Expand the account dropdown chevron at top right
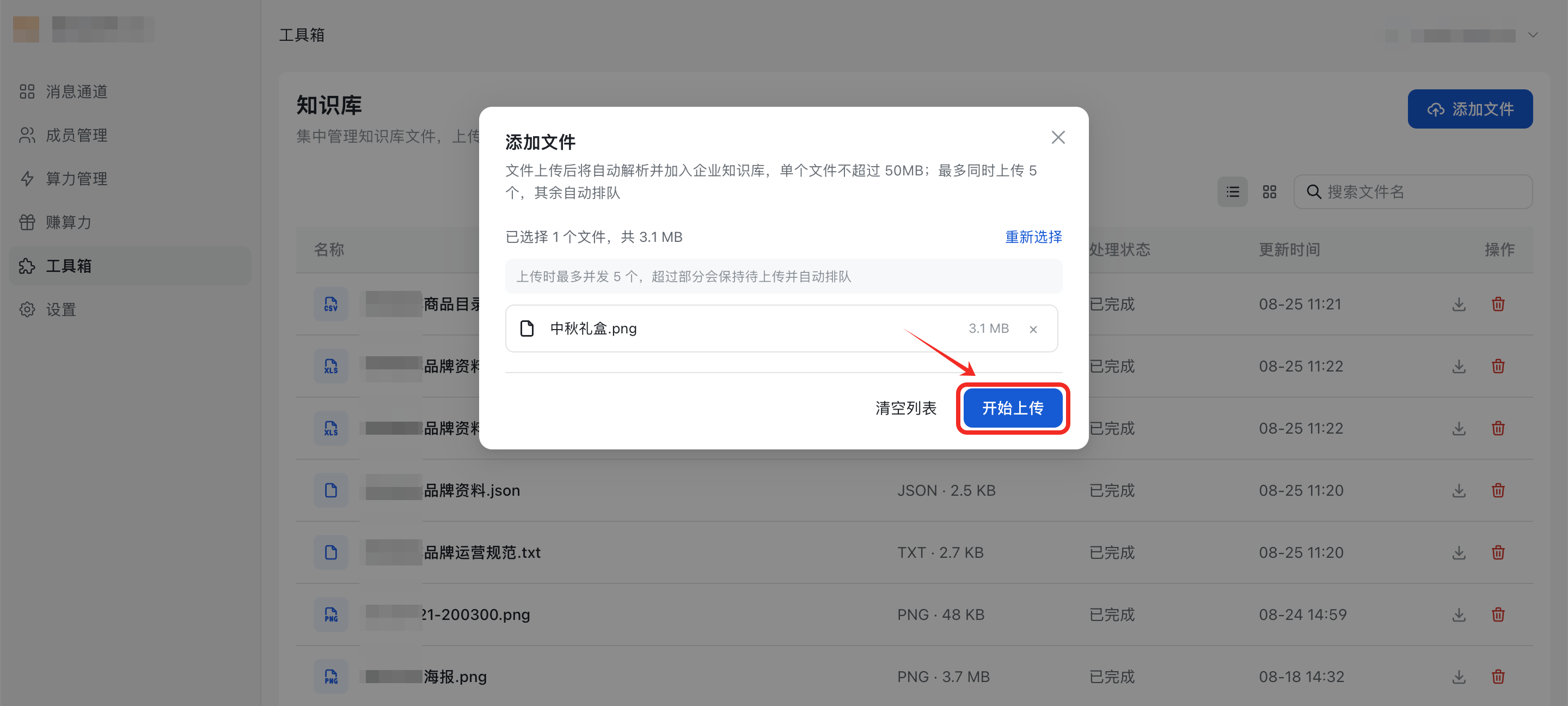 [1533, 35]
